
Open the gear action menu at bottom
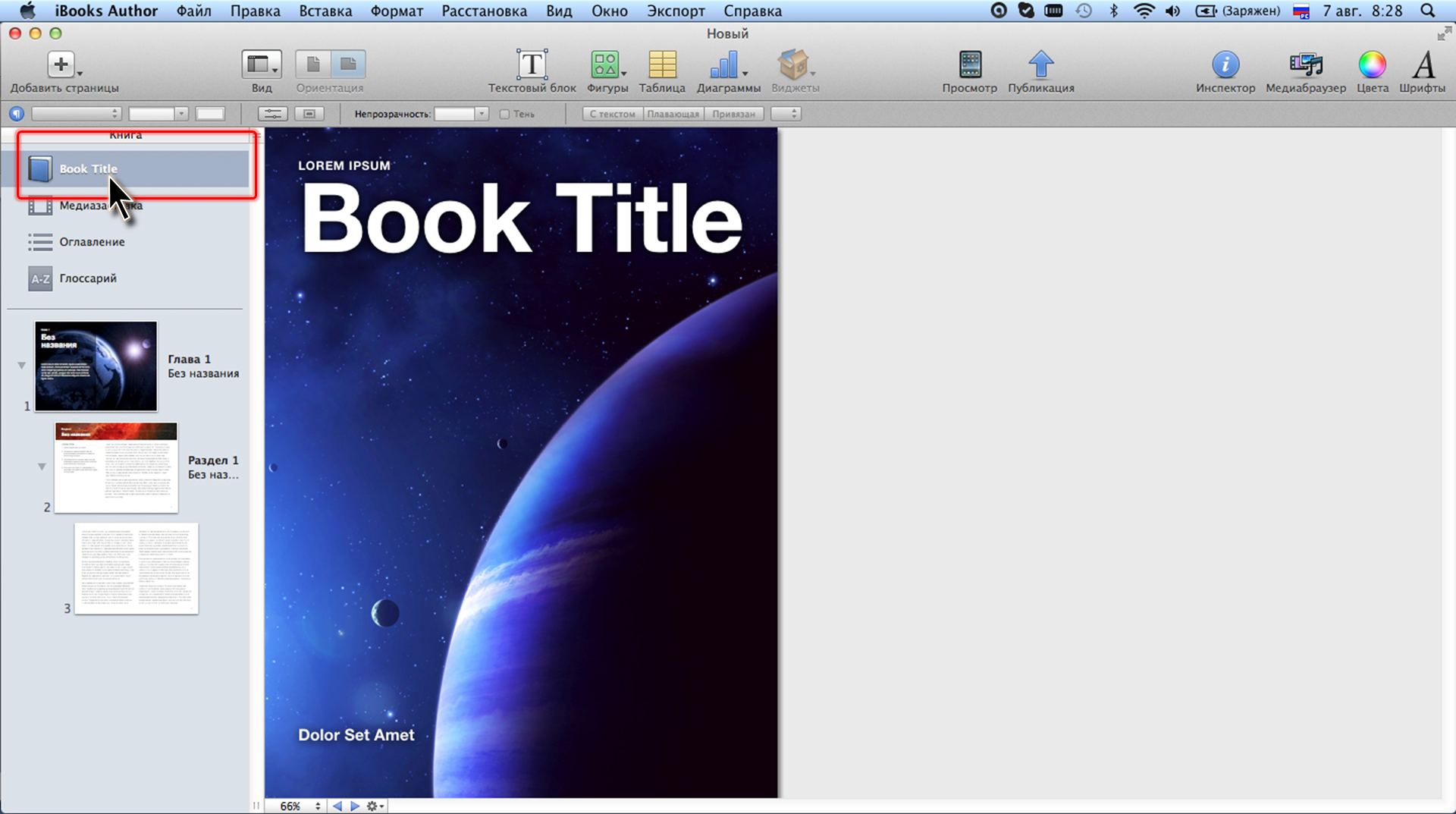[x=375, y=806]
